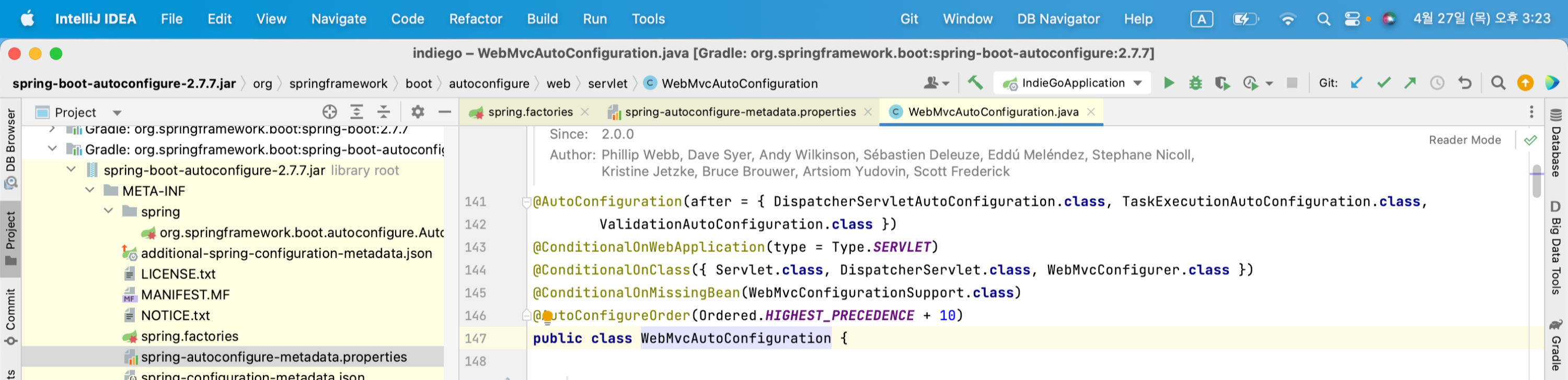This screenshot has width=1568, height=380.
Task: Toggle Big Data Tools window on right
Action: [1557, 248]
